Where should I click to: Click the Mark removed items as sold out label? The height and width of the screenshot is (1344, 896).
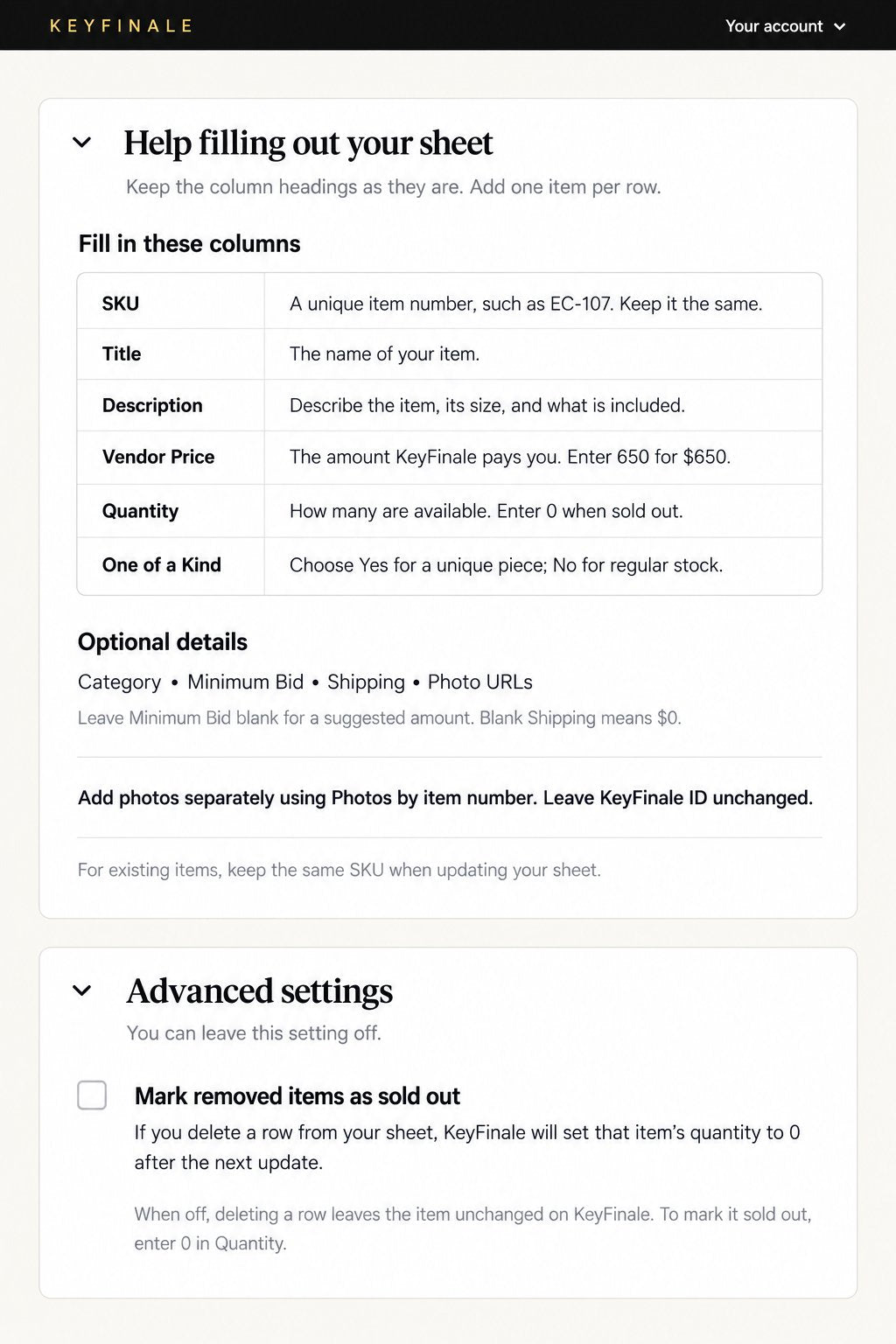tap(297, 1096)
